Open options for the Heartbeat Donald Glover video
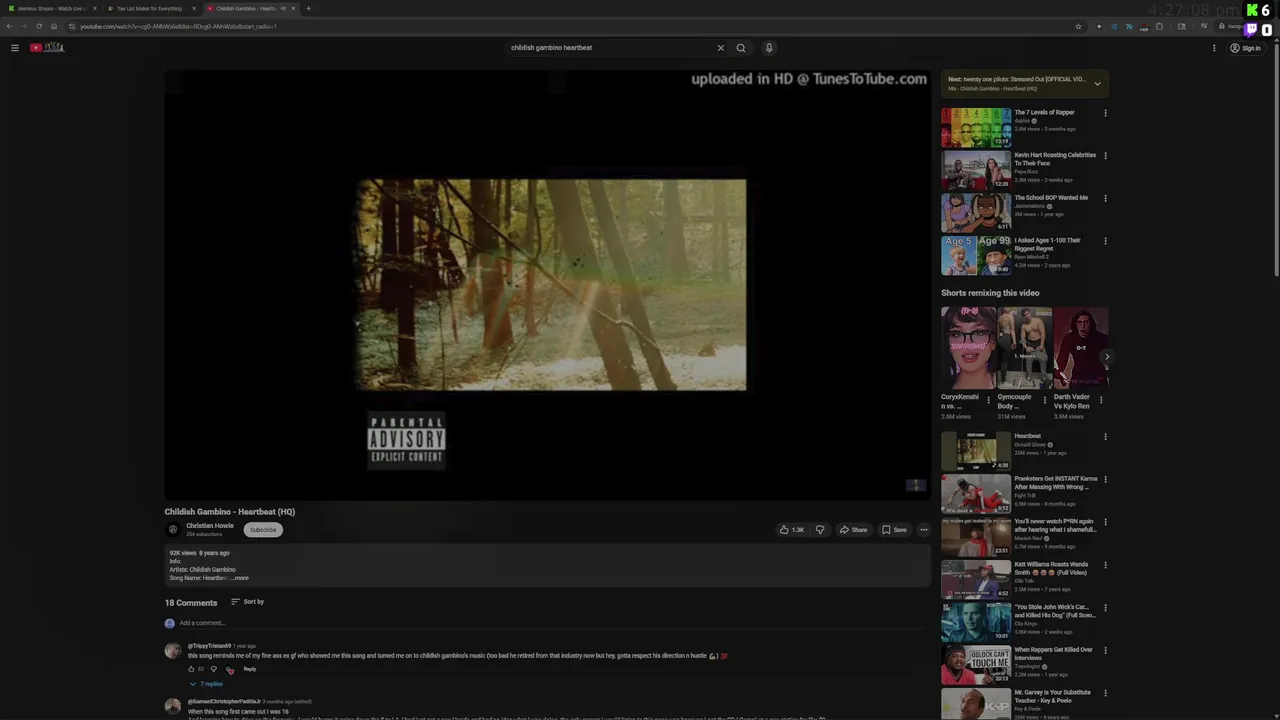The width and height of the screenshot is (1280, 720). point(1105,437)
